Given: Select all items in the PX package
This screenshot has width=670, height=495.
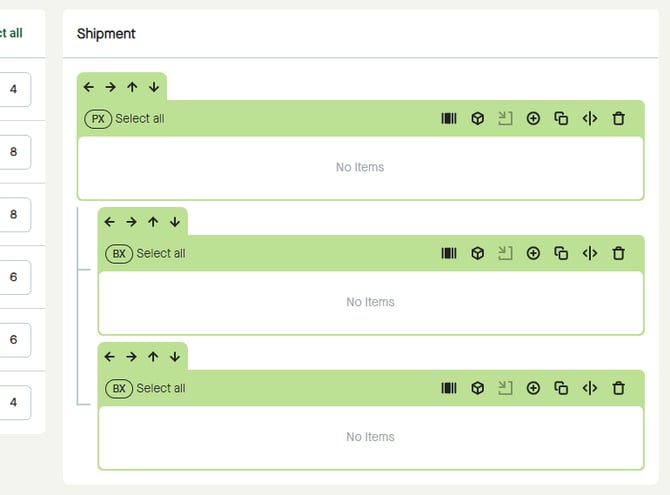Looking at the screenshot, I should pyautogui.click(x=140, y=118).
